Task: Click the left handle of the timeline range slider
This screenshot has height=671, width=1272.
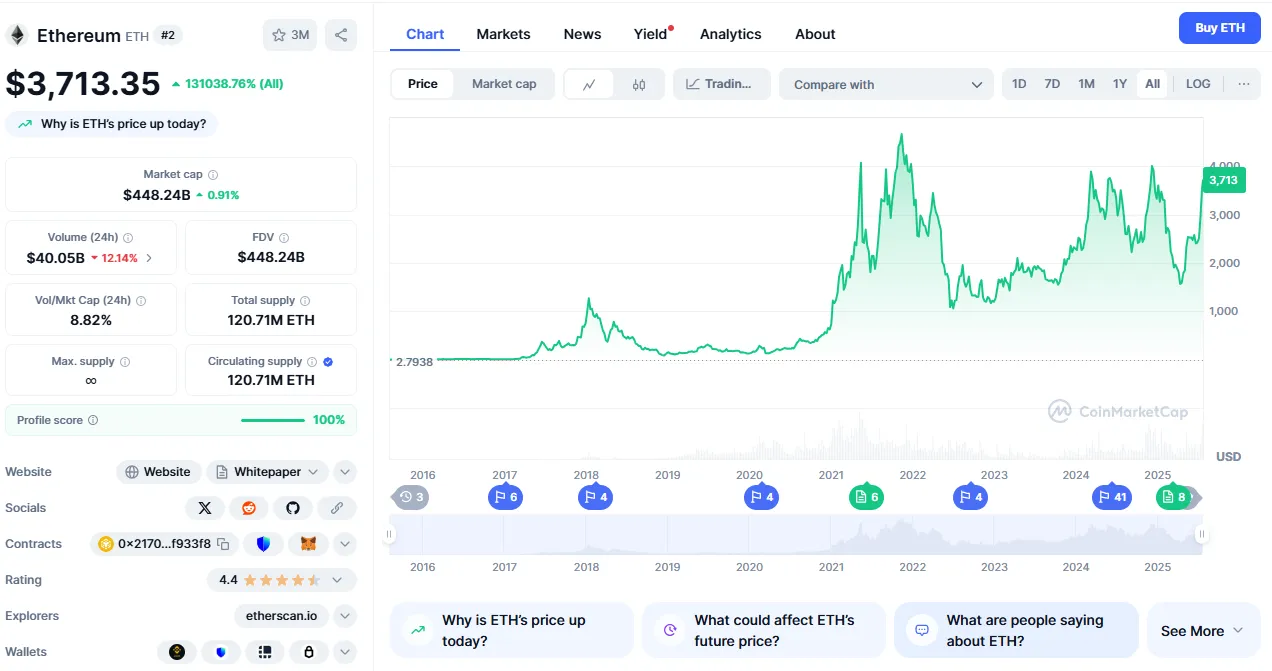Action: 390,535
